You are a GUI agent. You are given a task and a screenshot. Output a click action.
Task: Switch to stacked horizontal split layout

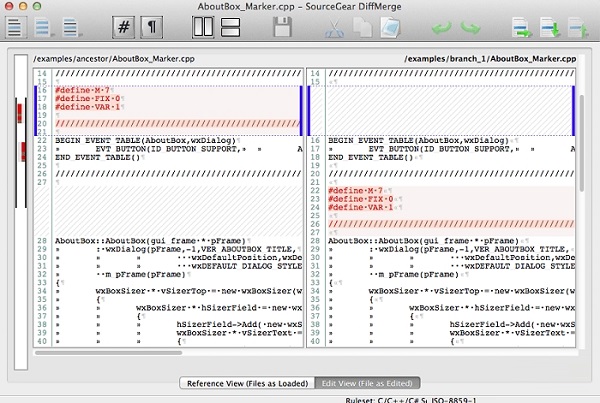pos(231,27)
